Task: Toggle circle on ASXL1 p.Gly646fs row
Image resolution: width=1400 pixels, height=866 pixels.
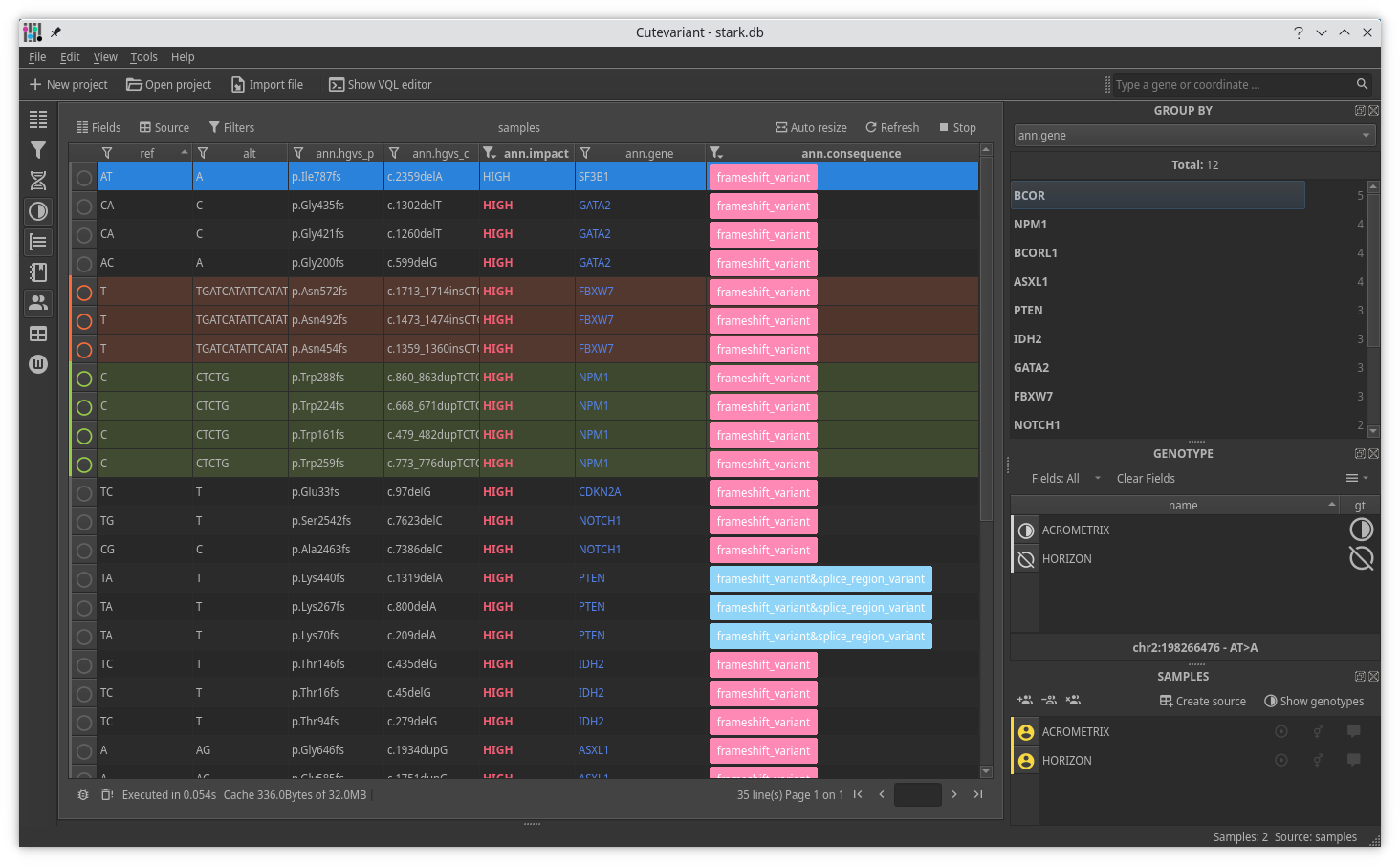Action: (84, 751)
